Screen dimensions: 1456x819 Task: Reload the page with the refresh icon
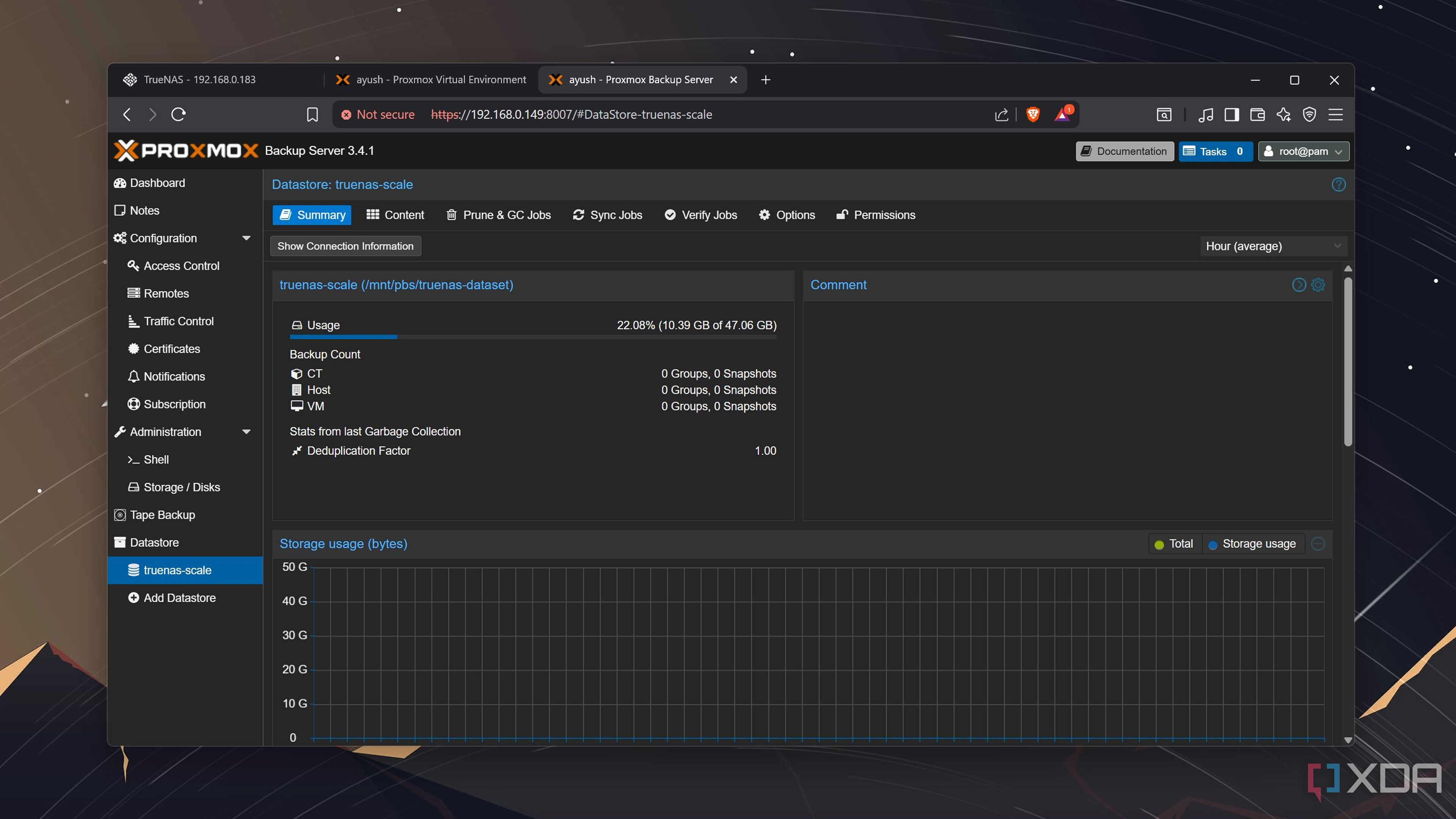179,115
